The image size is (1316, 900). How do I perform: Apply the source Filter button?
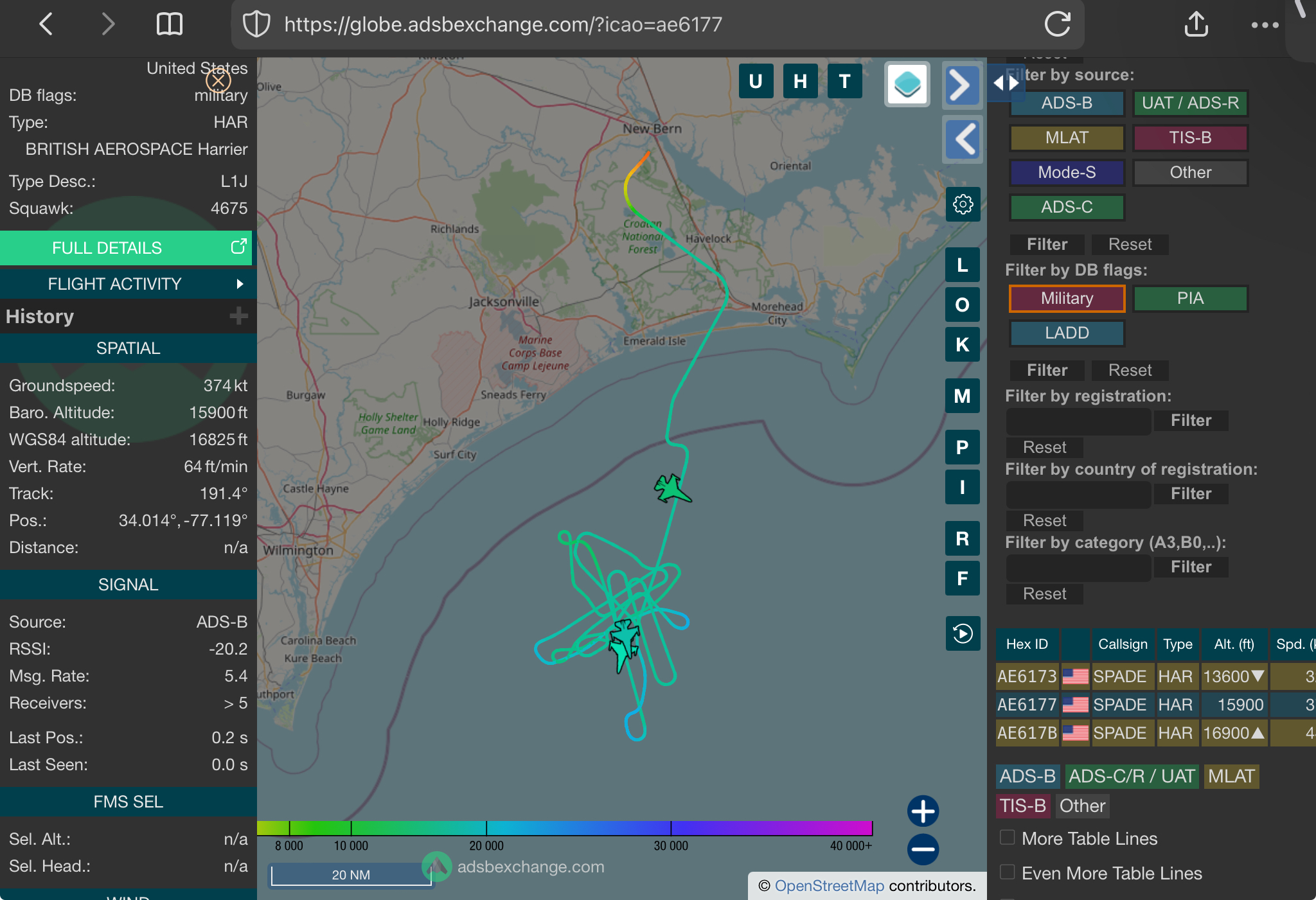coord(1047,244)
